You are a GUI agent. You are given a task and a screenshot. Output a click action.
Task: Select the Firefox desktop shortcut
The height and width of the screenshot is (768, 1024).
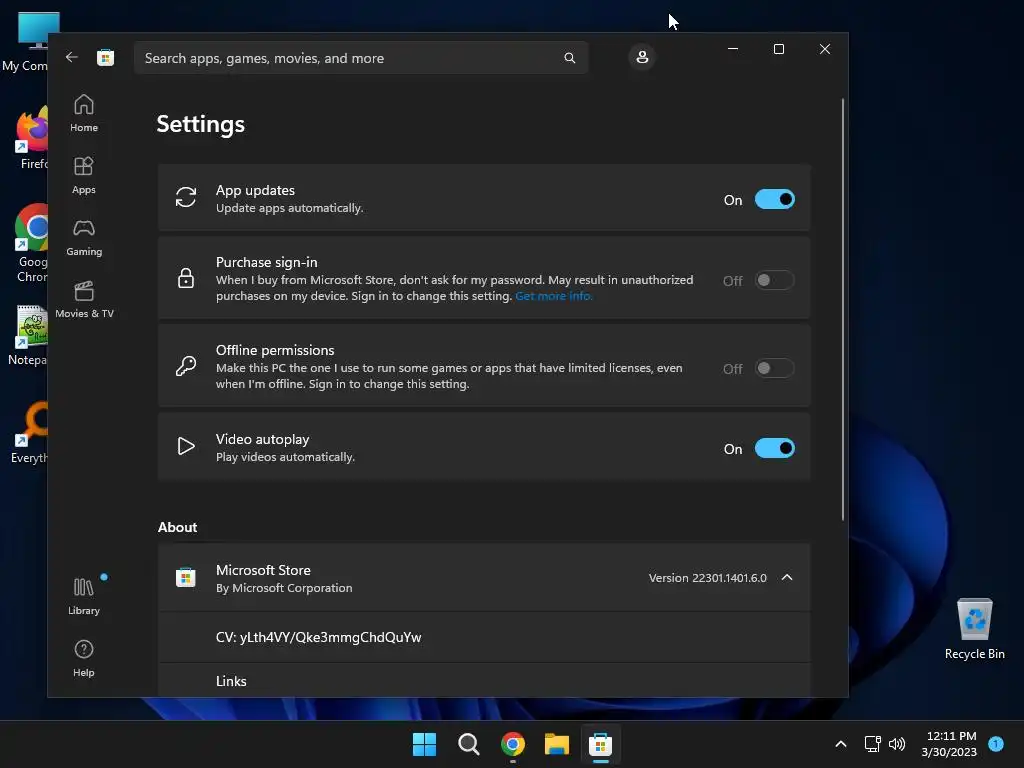[31, 138]
